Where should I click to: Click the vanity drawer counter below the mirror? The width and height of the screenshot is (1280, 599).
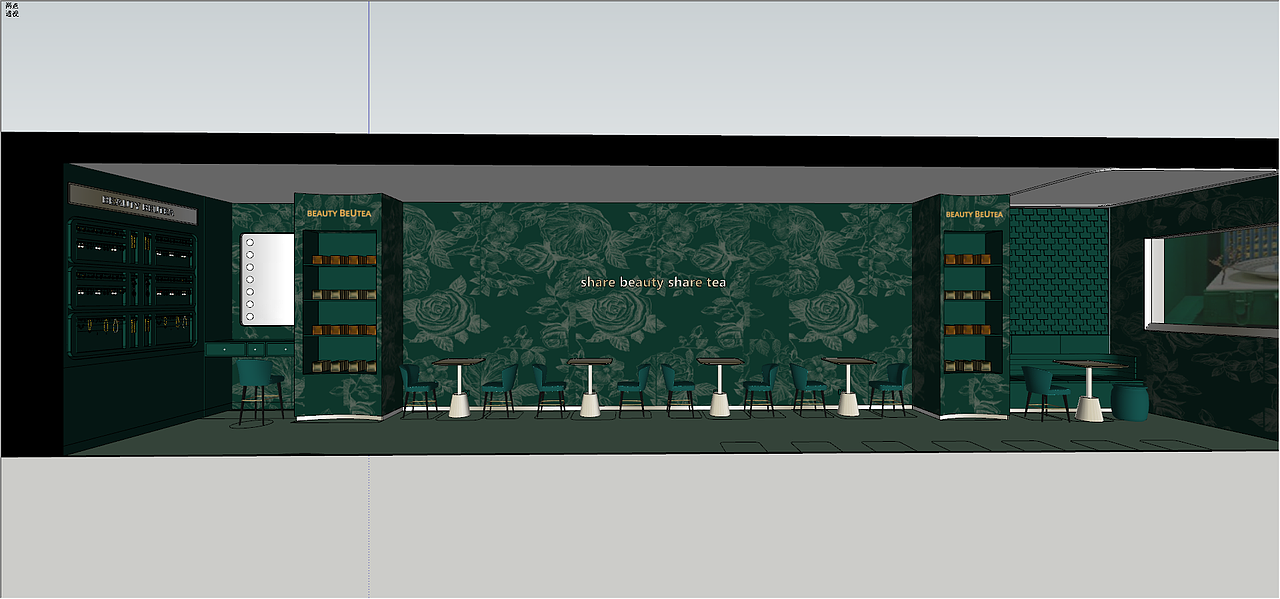click(x=250, y=350)
